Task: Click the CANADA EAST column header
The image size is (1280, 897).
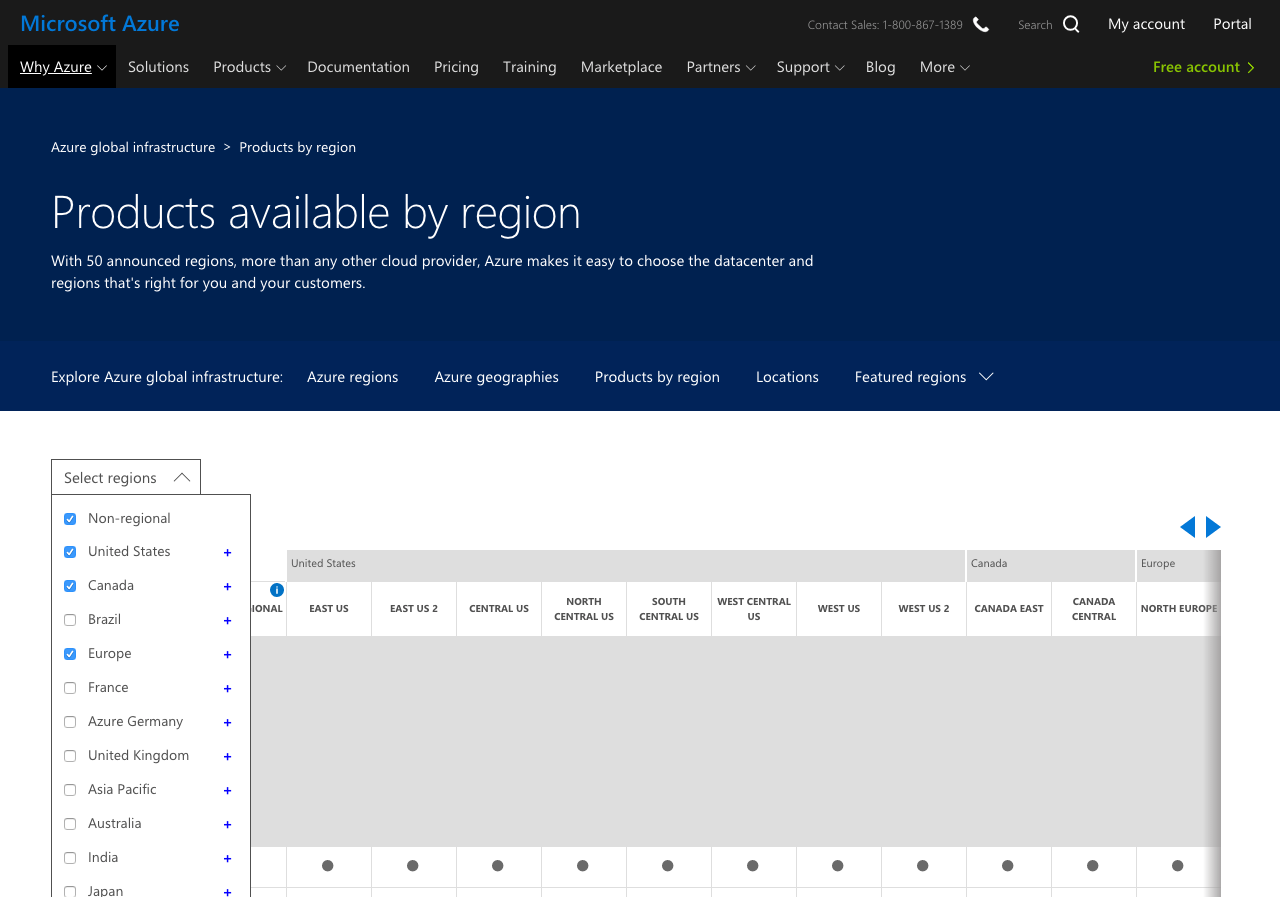Action: coord(1009,608)
